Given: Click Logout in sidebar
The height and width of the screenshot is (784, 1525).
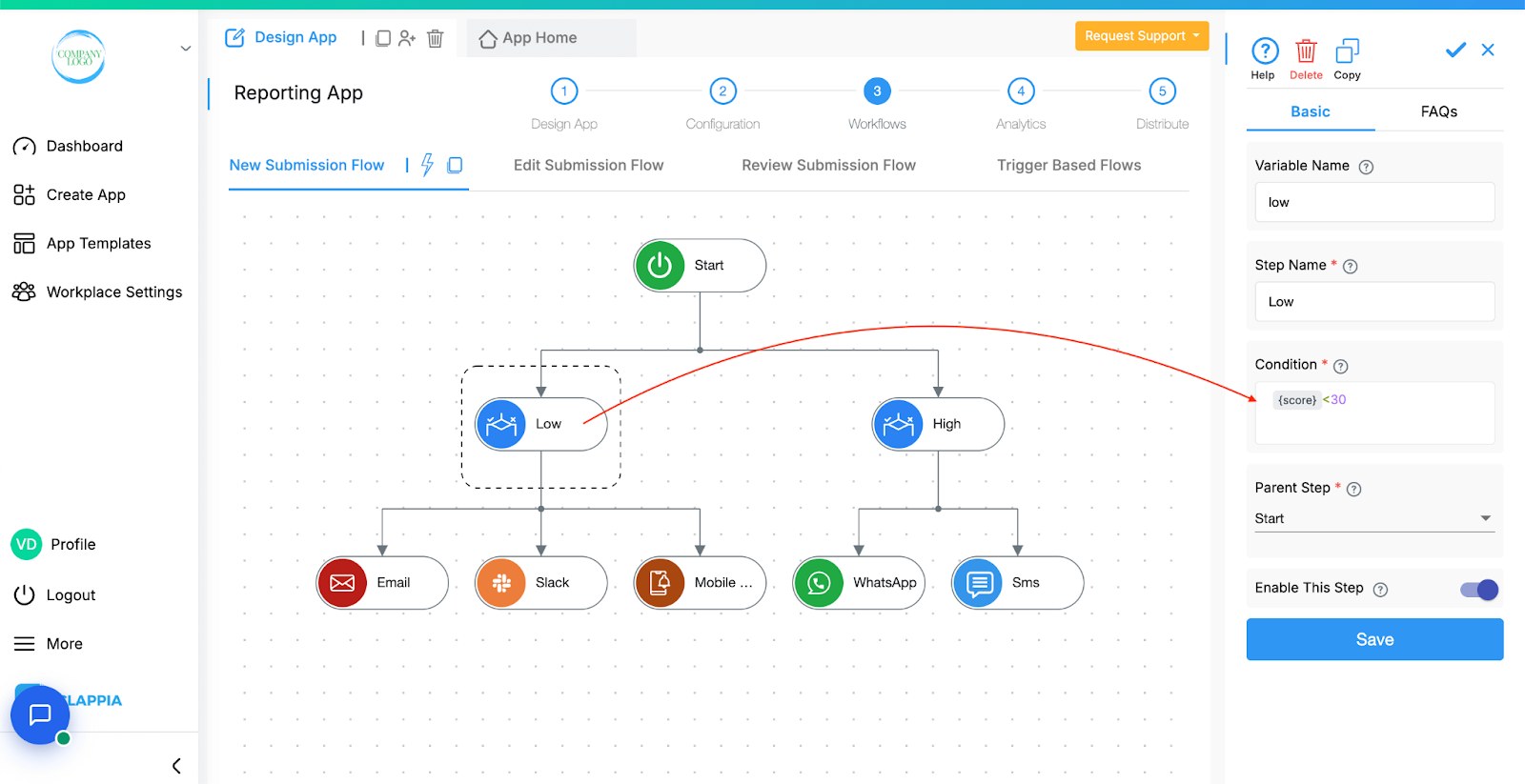Looking at the screenshot, I should (x=54, y=594).
